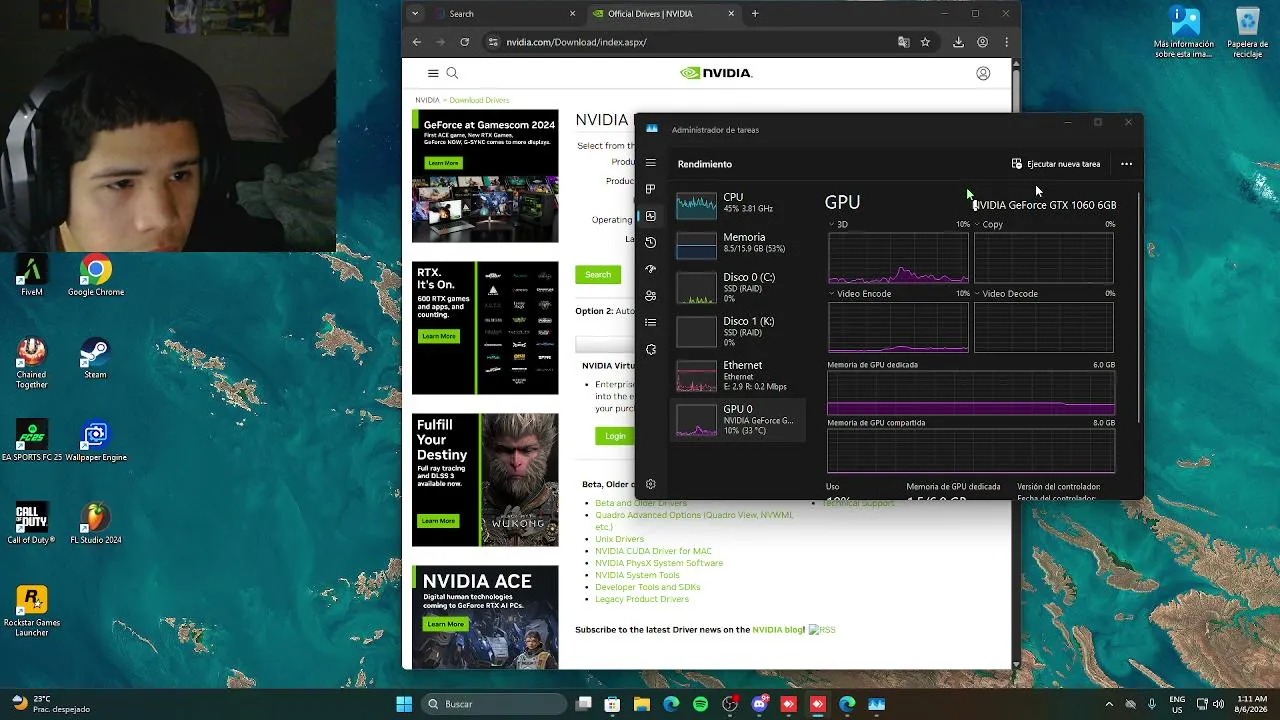
Task: Open the Black Myth Wukong ad banner
Action: click(x=485, y=480)
